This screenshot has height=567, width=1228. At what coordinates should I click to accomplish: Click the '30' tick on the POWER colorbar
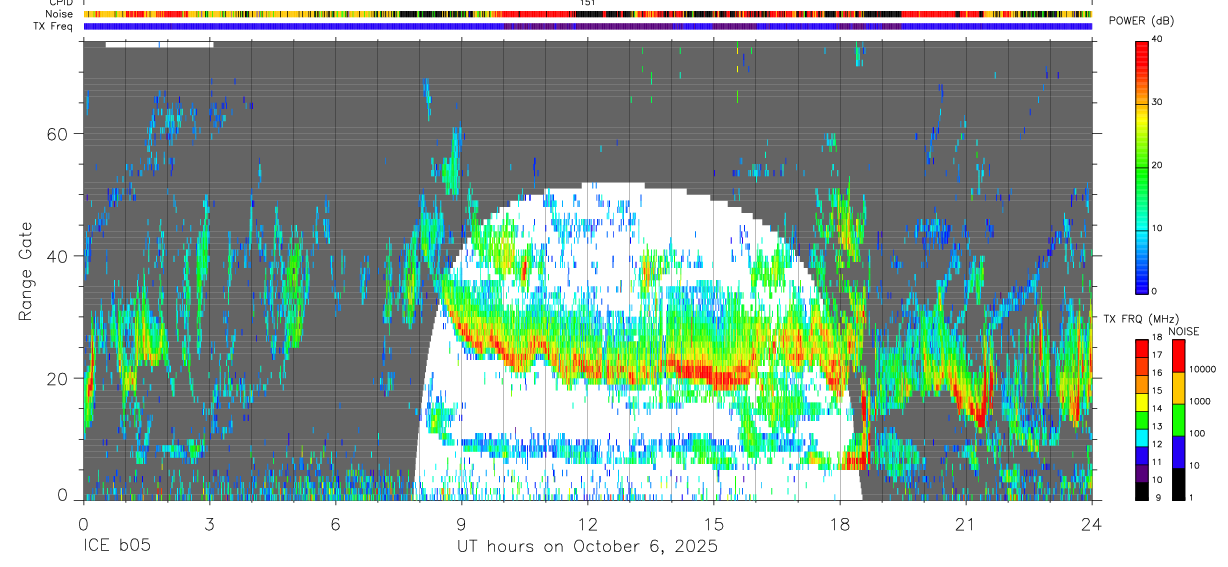pos(1157,102)
